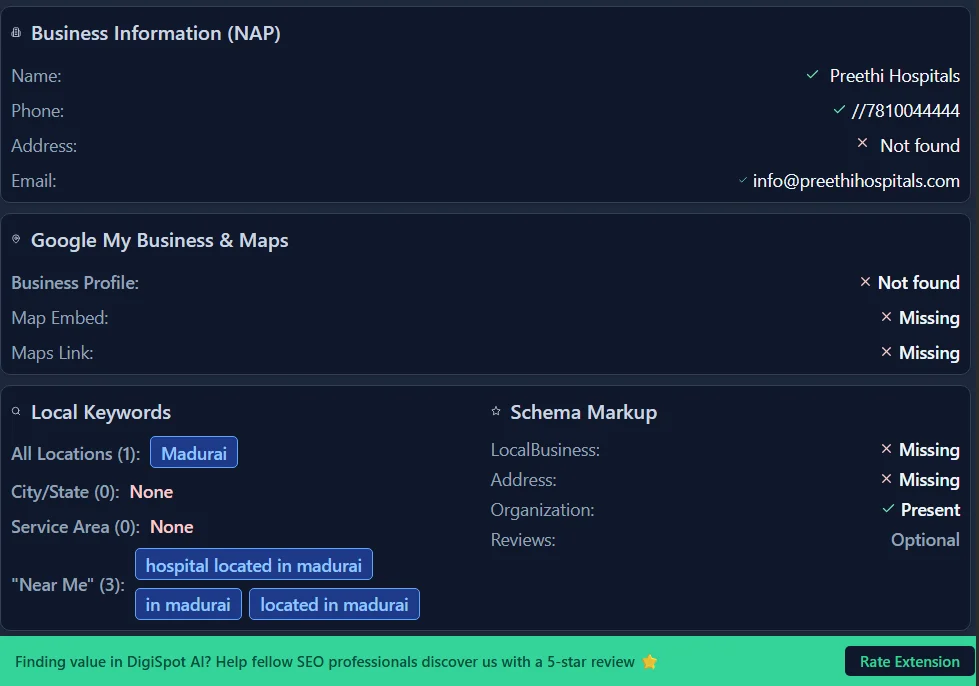Click the 'Missing' value for Maps Link
The image size is (979, 686).
(x=929, y=353)
